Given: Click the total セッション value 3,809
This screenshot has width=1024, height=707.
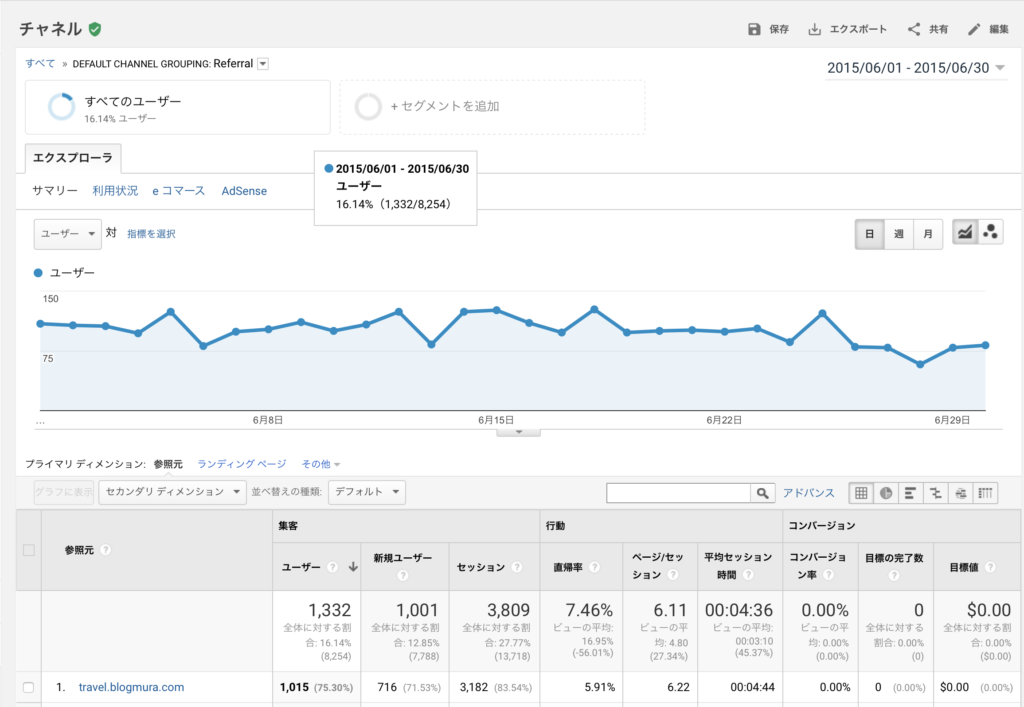Looking at the screenshot, I should pos(508,610).
